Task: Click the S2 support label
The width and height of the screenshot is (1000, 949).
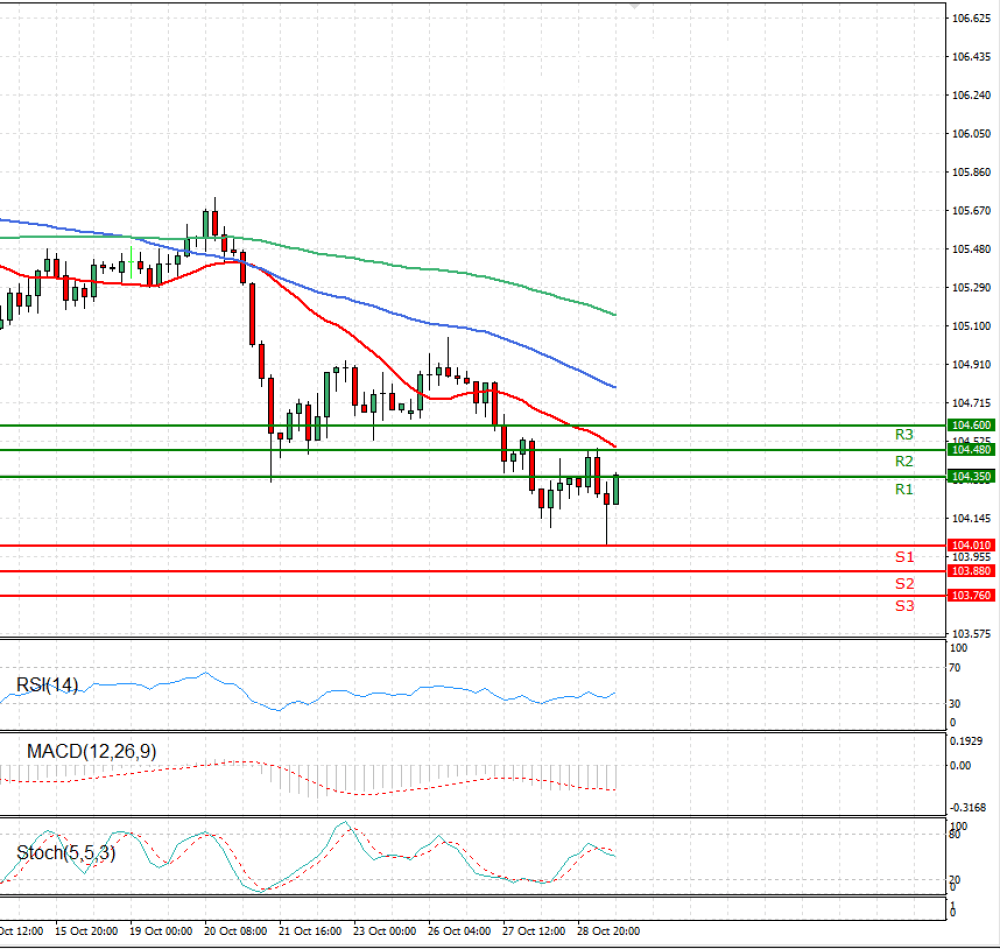Action: (904, 584)
